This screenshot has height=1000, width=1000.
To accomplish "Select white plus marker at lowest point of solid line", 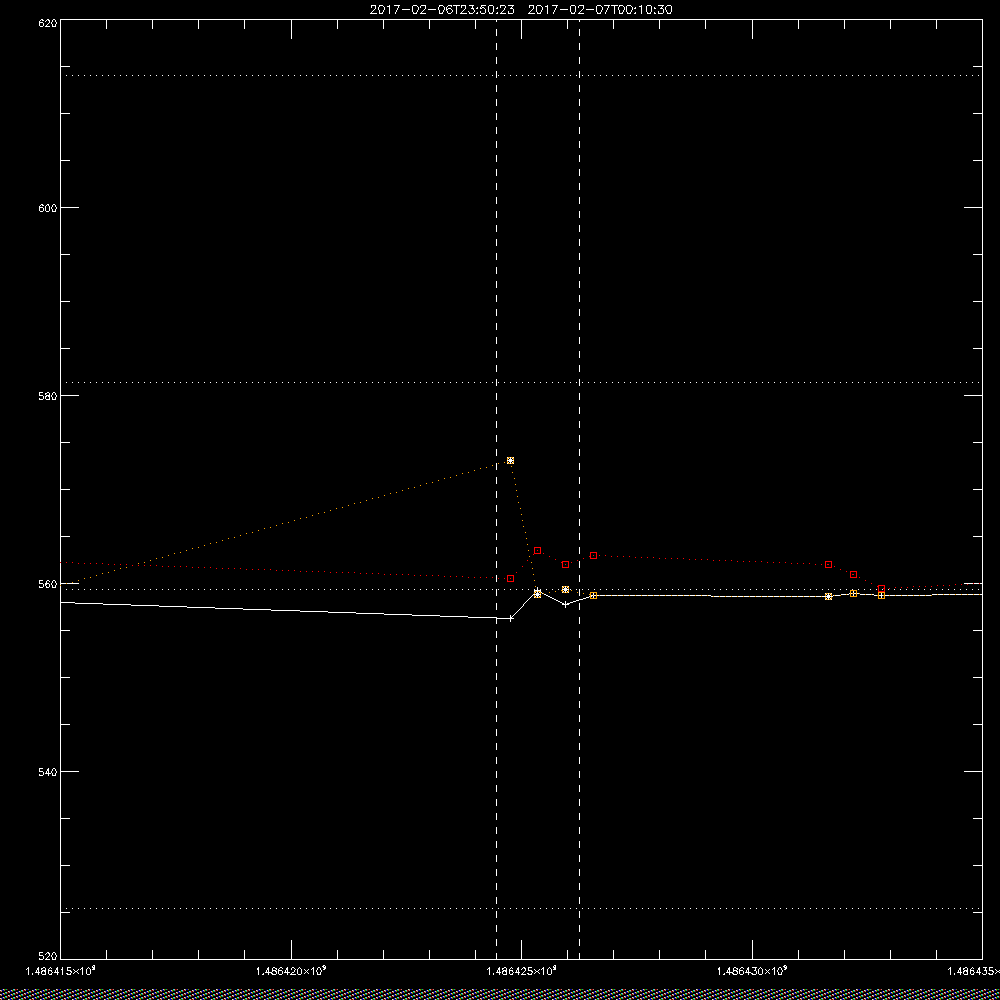I will [510, 618].
